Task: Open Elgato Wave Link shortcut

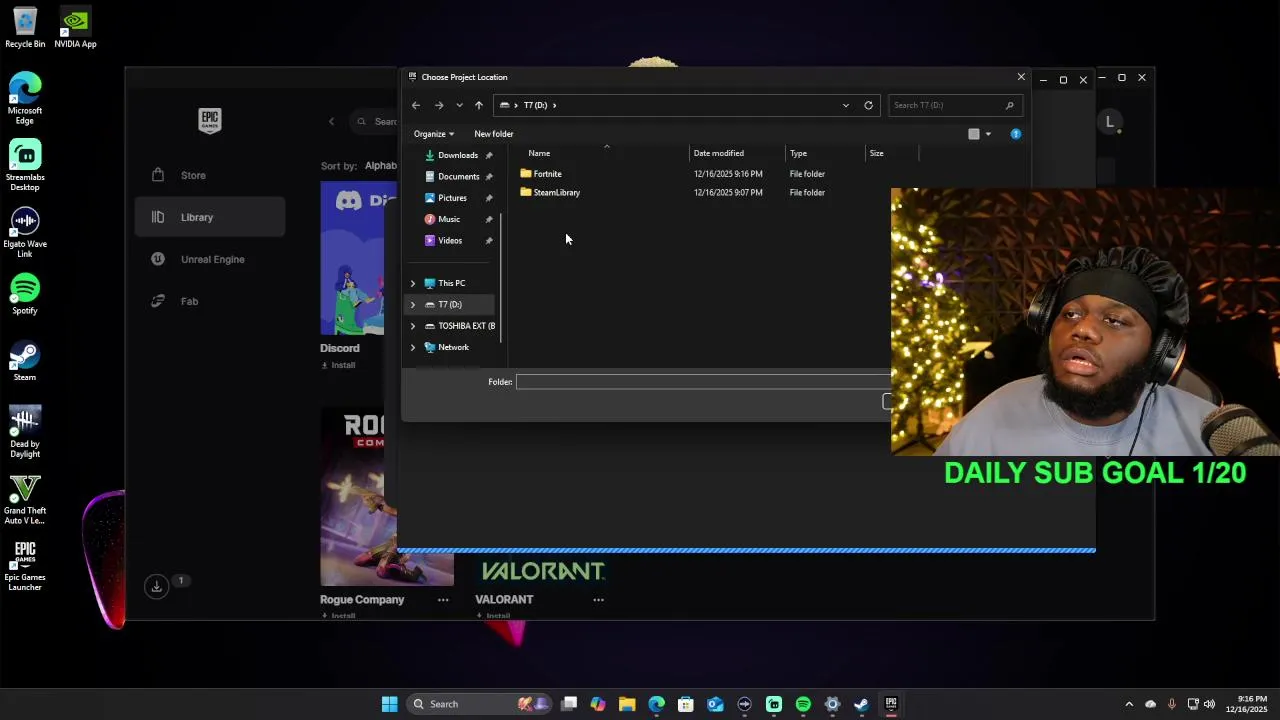Action: point(25,232)
